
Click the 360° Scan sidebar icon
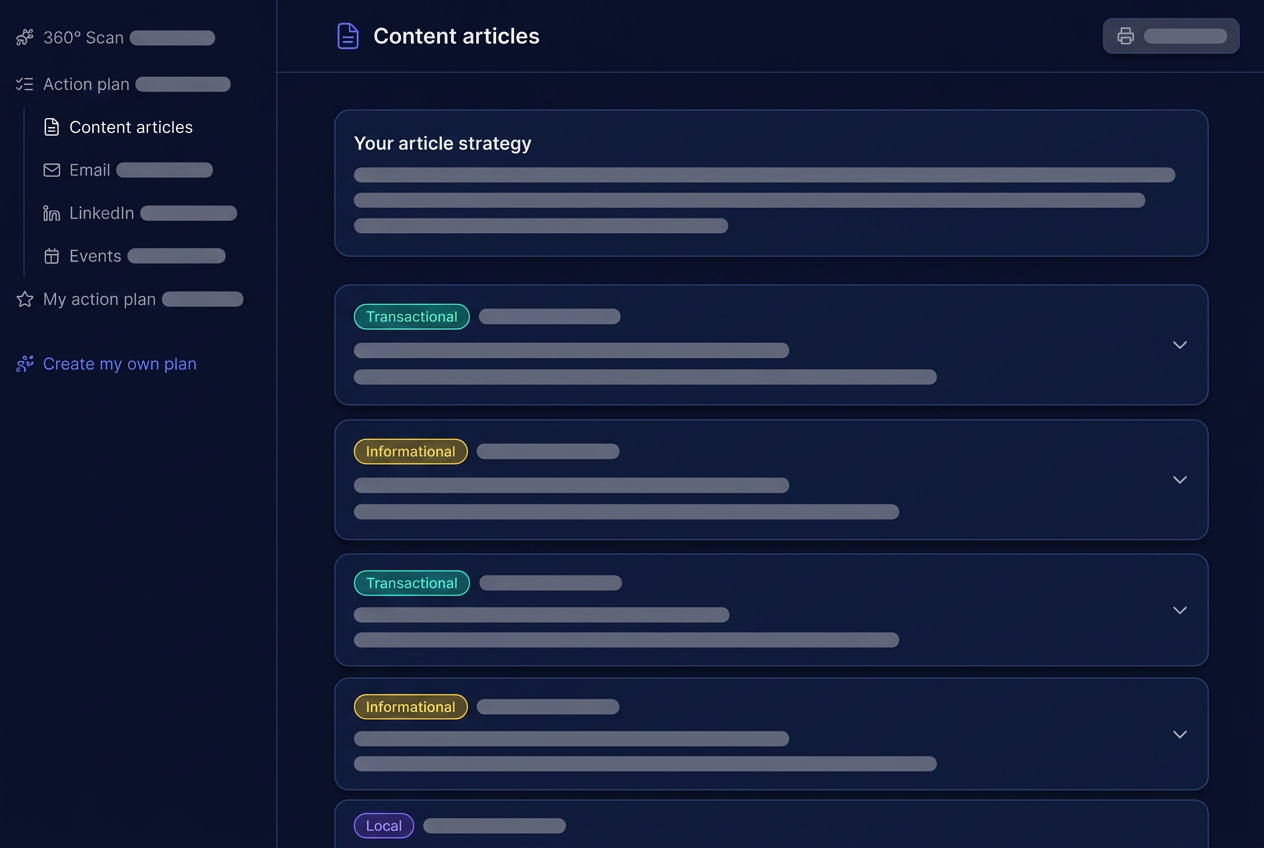pos(25,38)
